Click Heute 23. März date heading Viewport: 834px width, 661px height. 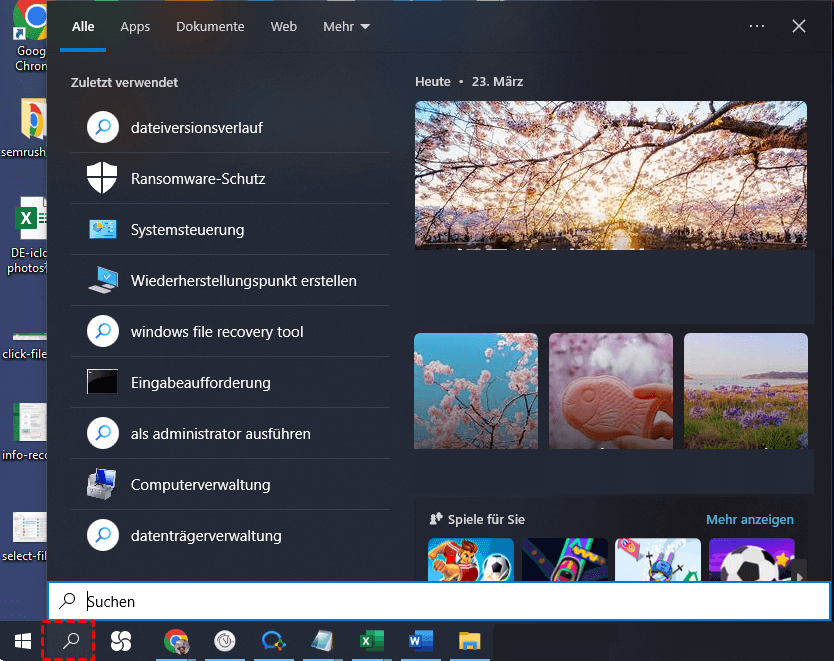click(469, 82)
